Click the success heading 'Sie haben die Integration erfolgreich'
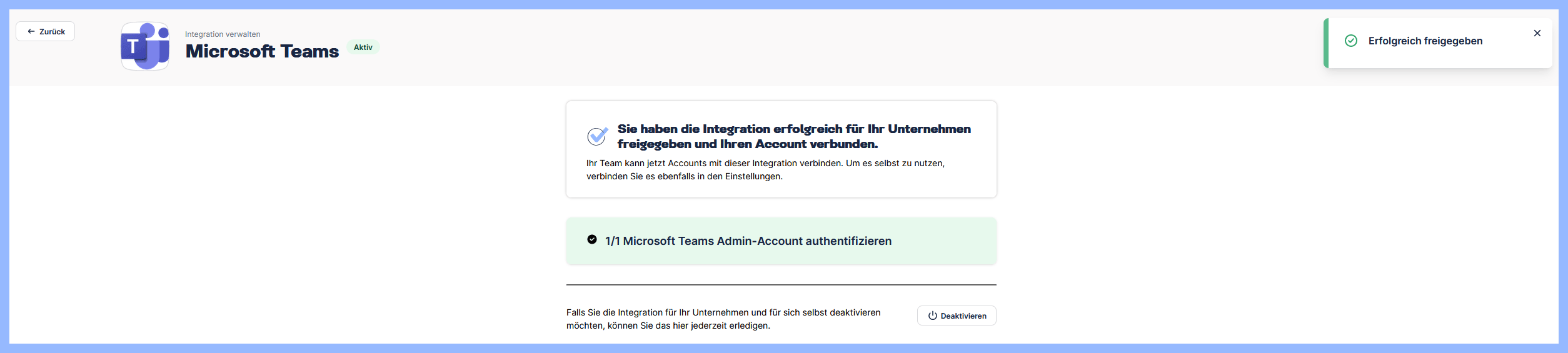Screen dimensions: 1568x353 click(794, 136)
